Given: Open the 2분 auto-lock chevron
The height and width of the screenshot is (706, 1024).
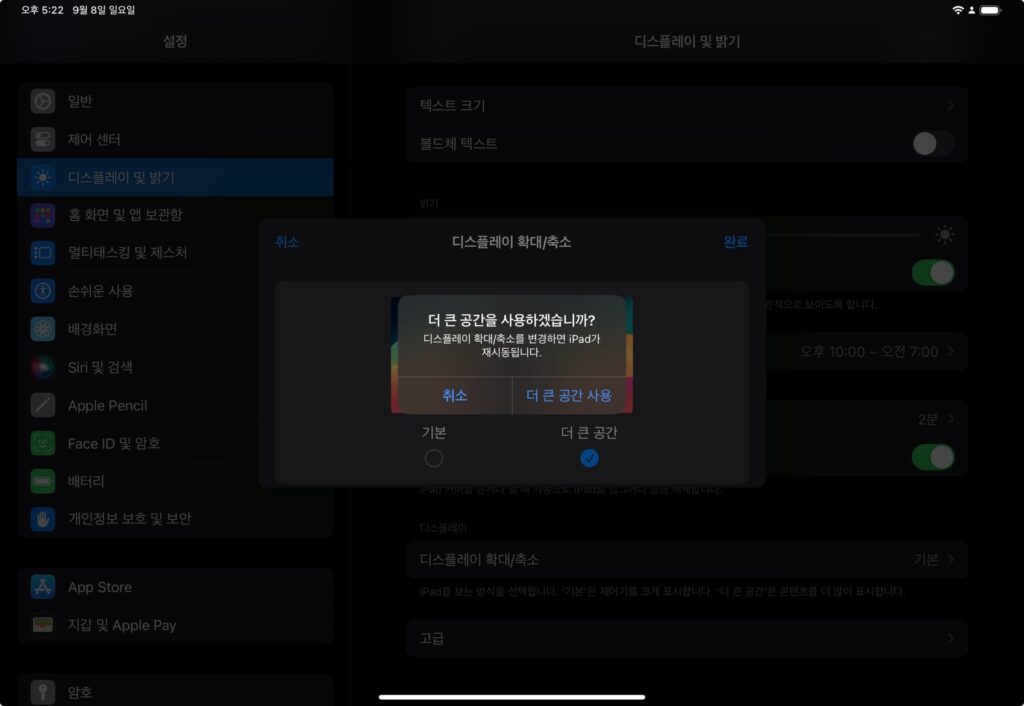Looking at the screenshot, I should pyautogui.click(x=951, y=419).
